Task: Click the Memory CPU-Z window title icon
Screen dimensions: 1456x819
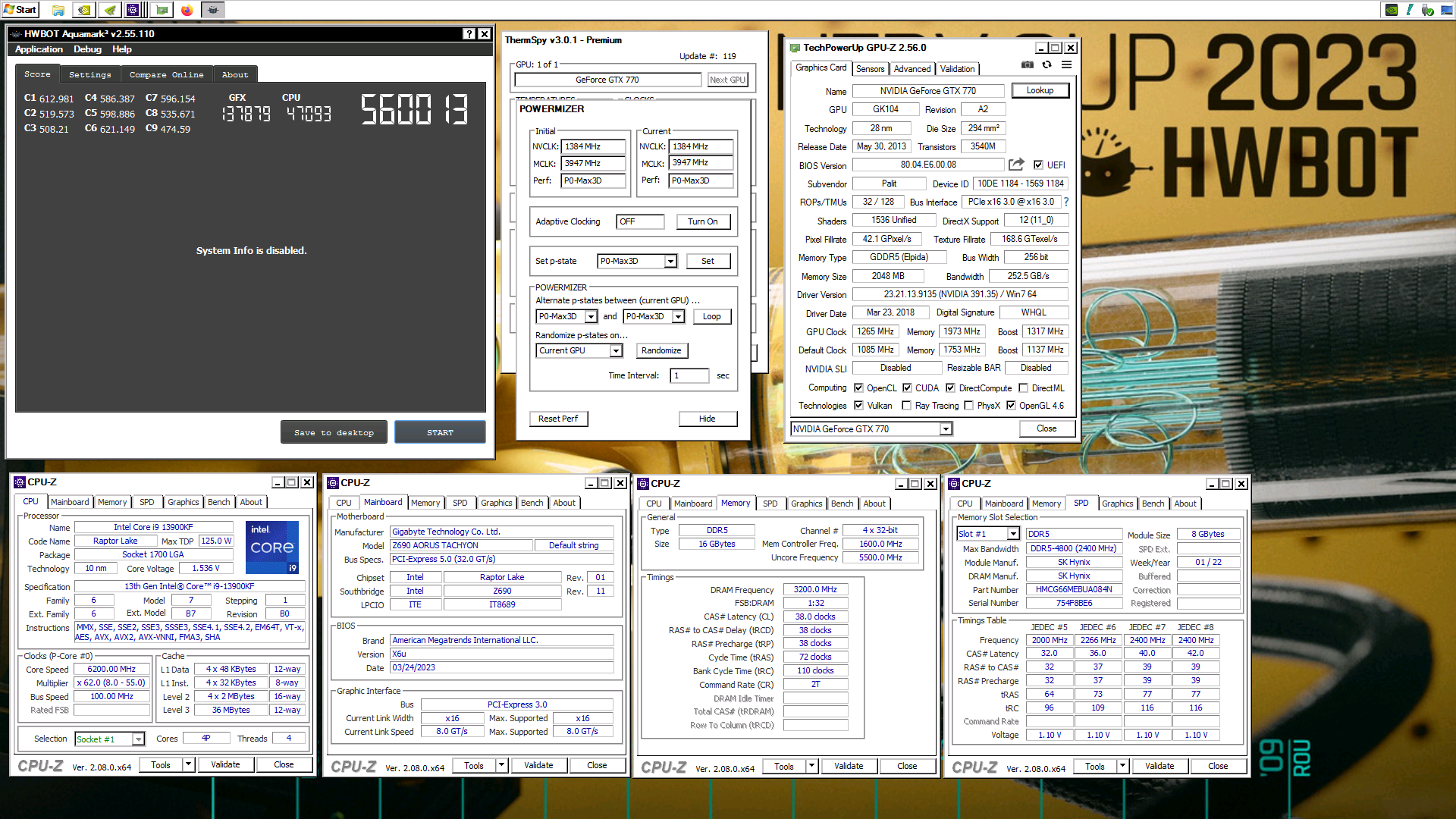Action: point(643,484)
